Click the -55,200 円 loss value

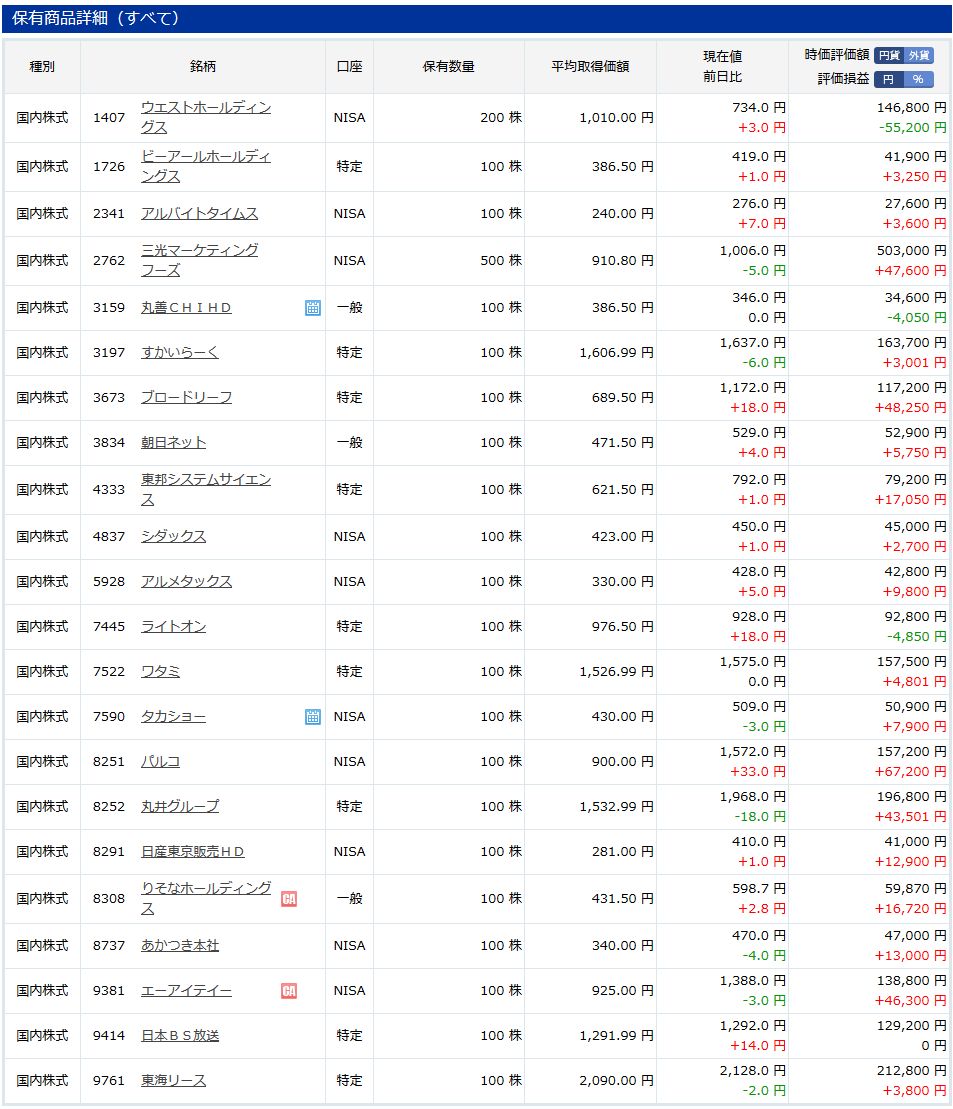coord(913,127)
